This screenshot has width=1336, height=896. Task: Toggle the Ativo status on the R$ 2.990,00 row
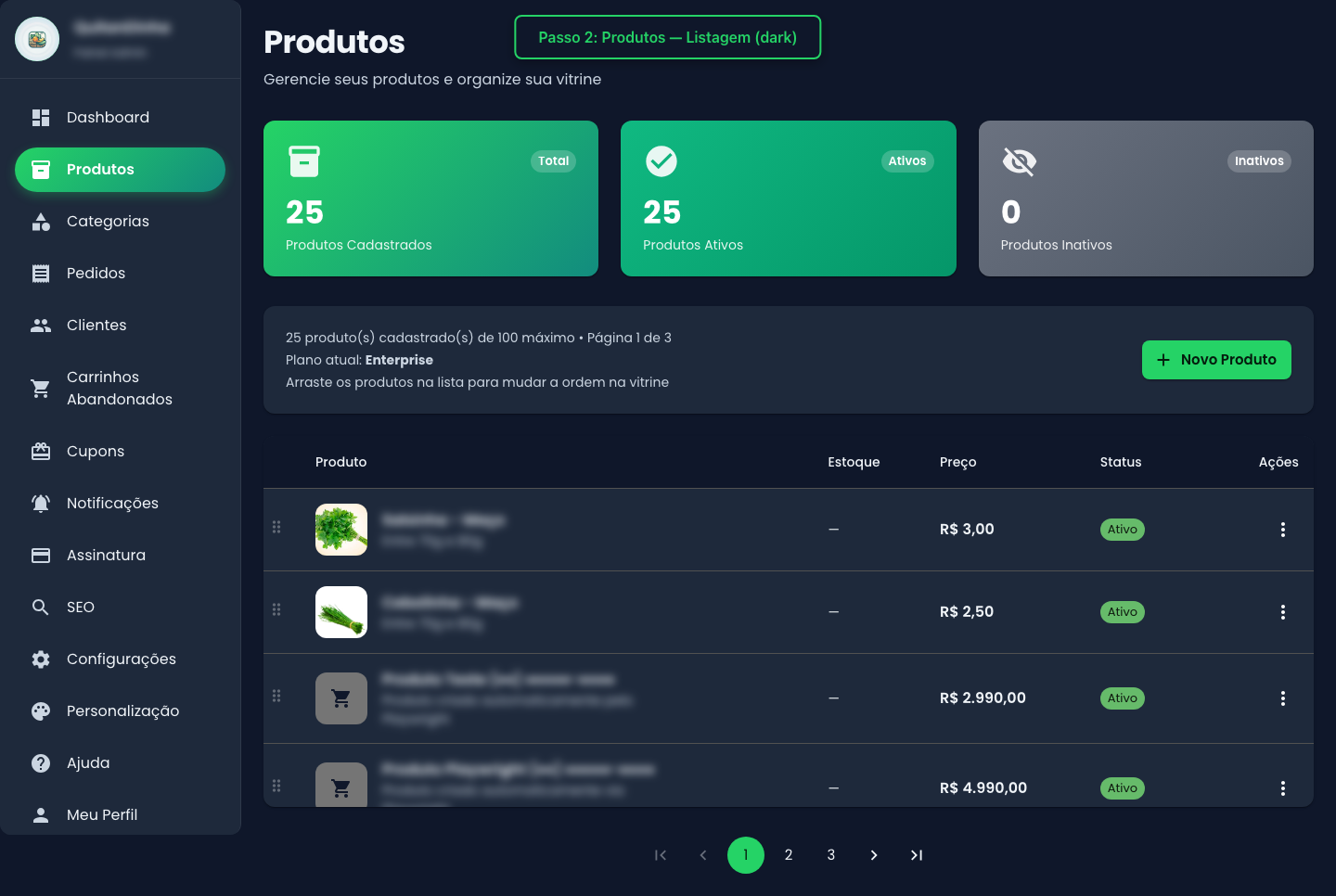click(x=1122, y=698)
